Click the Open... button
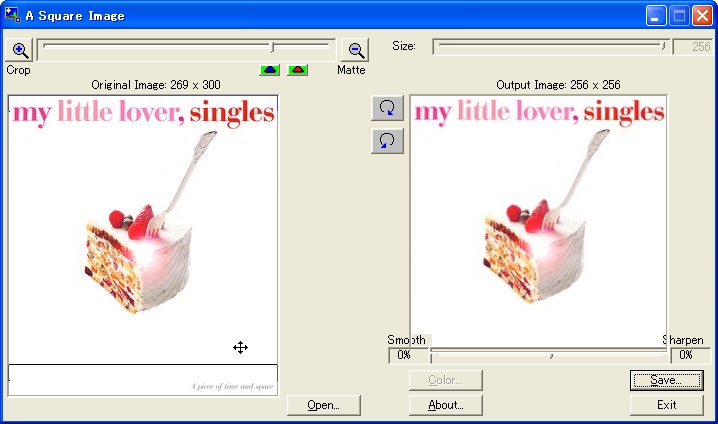The height and width of the screenshot is (424, 718). point(324,405)
